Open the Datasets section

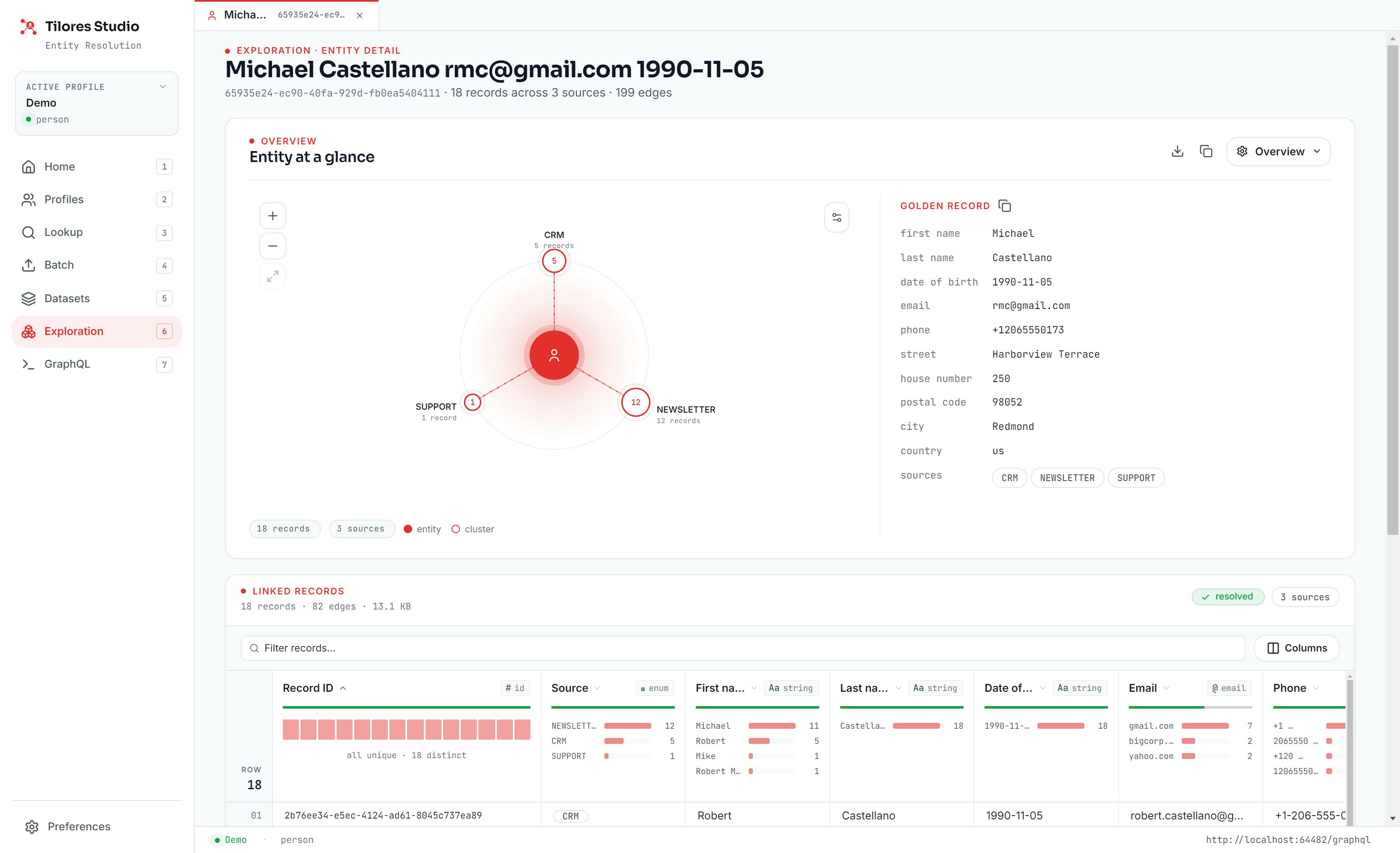pyautogui.click(x=97, y=298)
